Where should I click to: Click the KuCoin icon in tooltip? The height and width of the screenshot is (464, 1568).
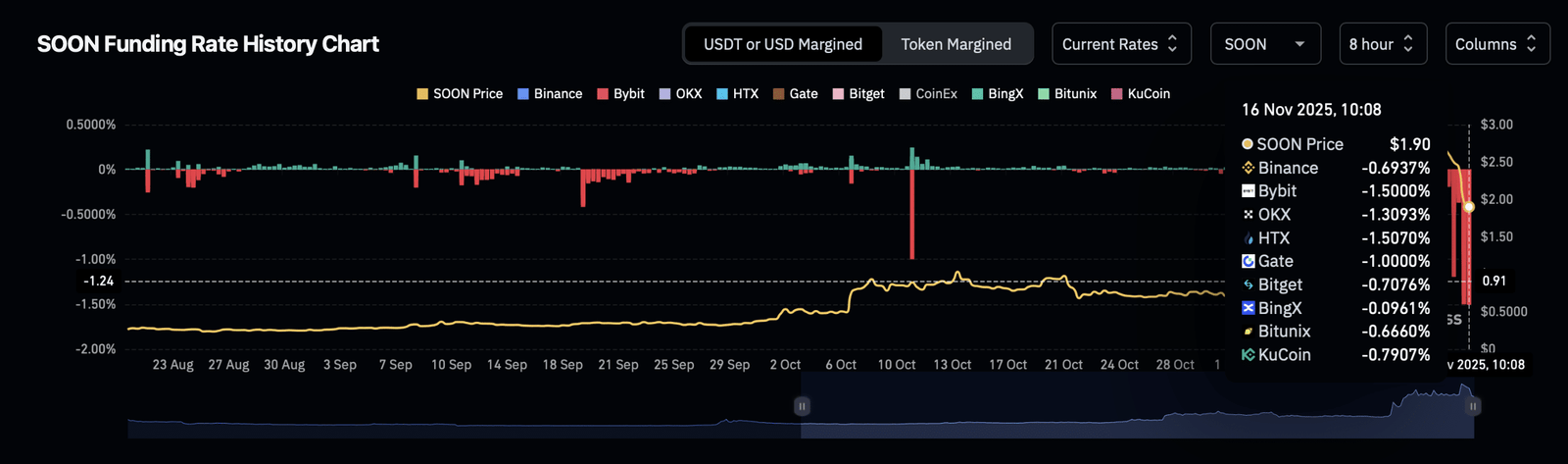(x=1249, y=355)
